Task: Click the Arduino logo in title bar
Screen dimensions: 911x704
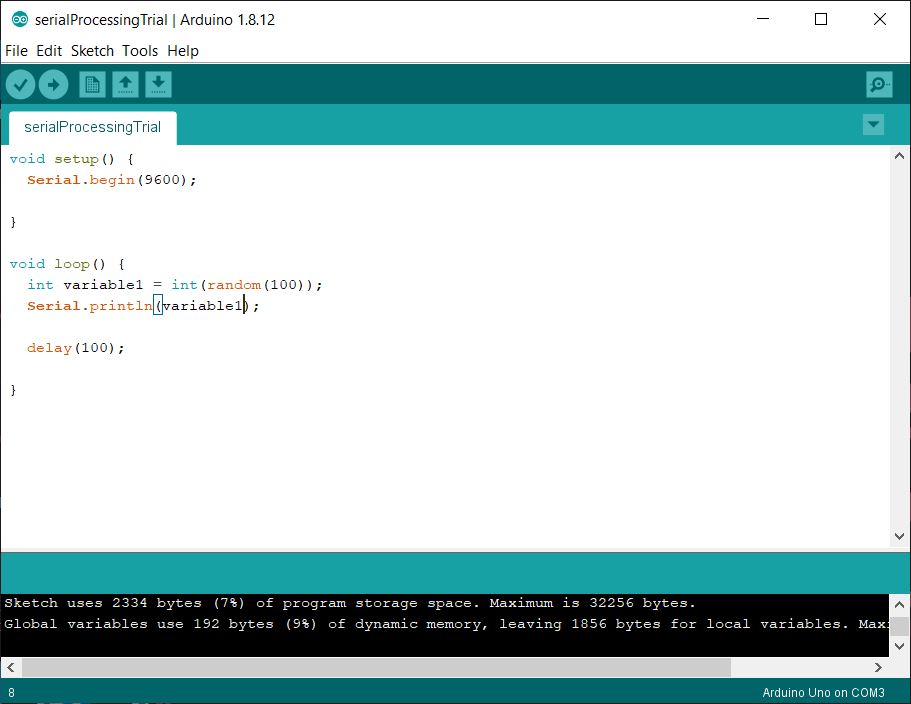Action: click(x=20, y=19)
